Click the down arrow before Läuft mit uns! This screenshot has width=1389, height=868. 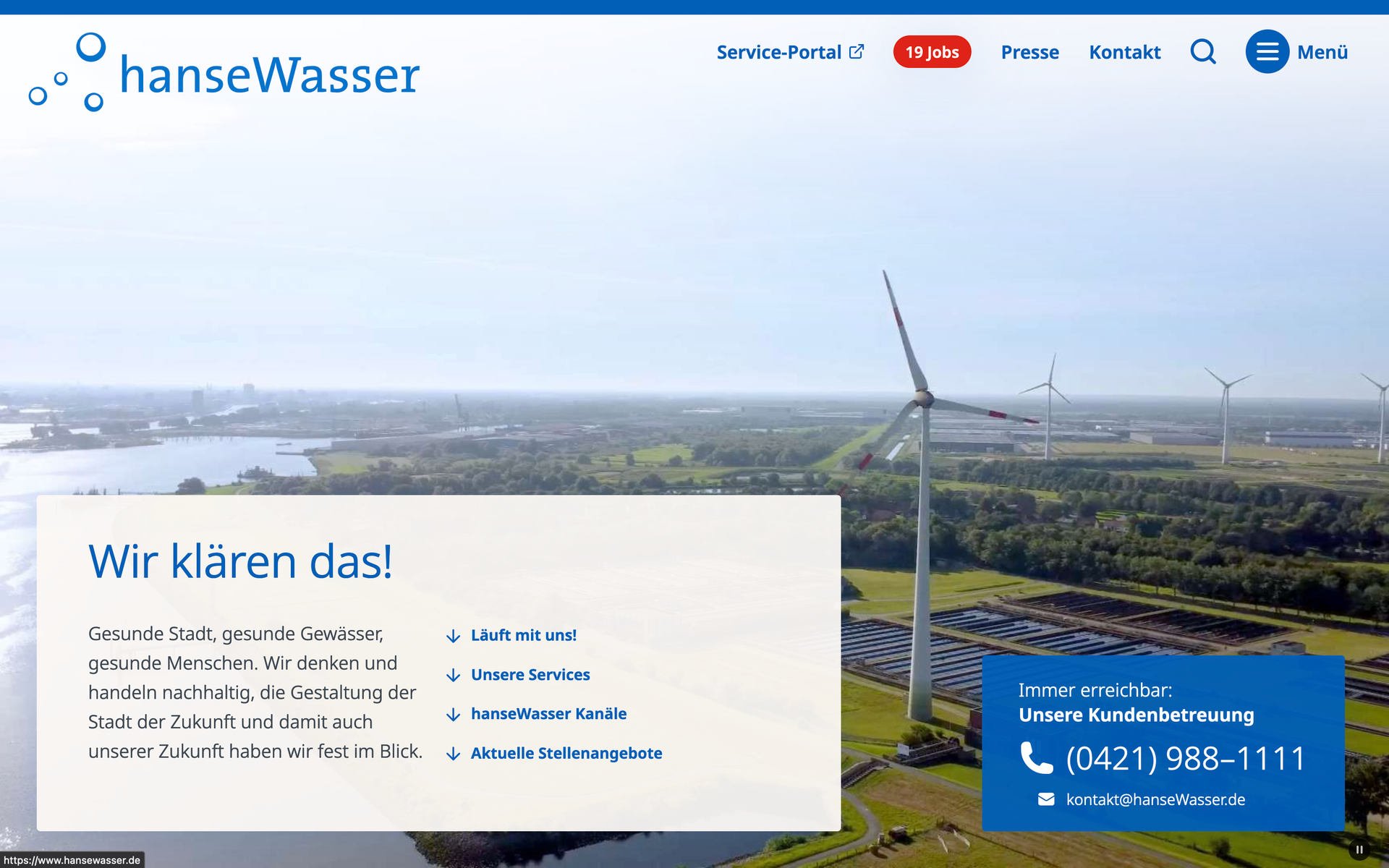[x=454, y=636]
